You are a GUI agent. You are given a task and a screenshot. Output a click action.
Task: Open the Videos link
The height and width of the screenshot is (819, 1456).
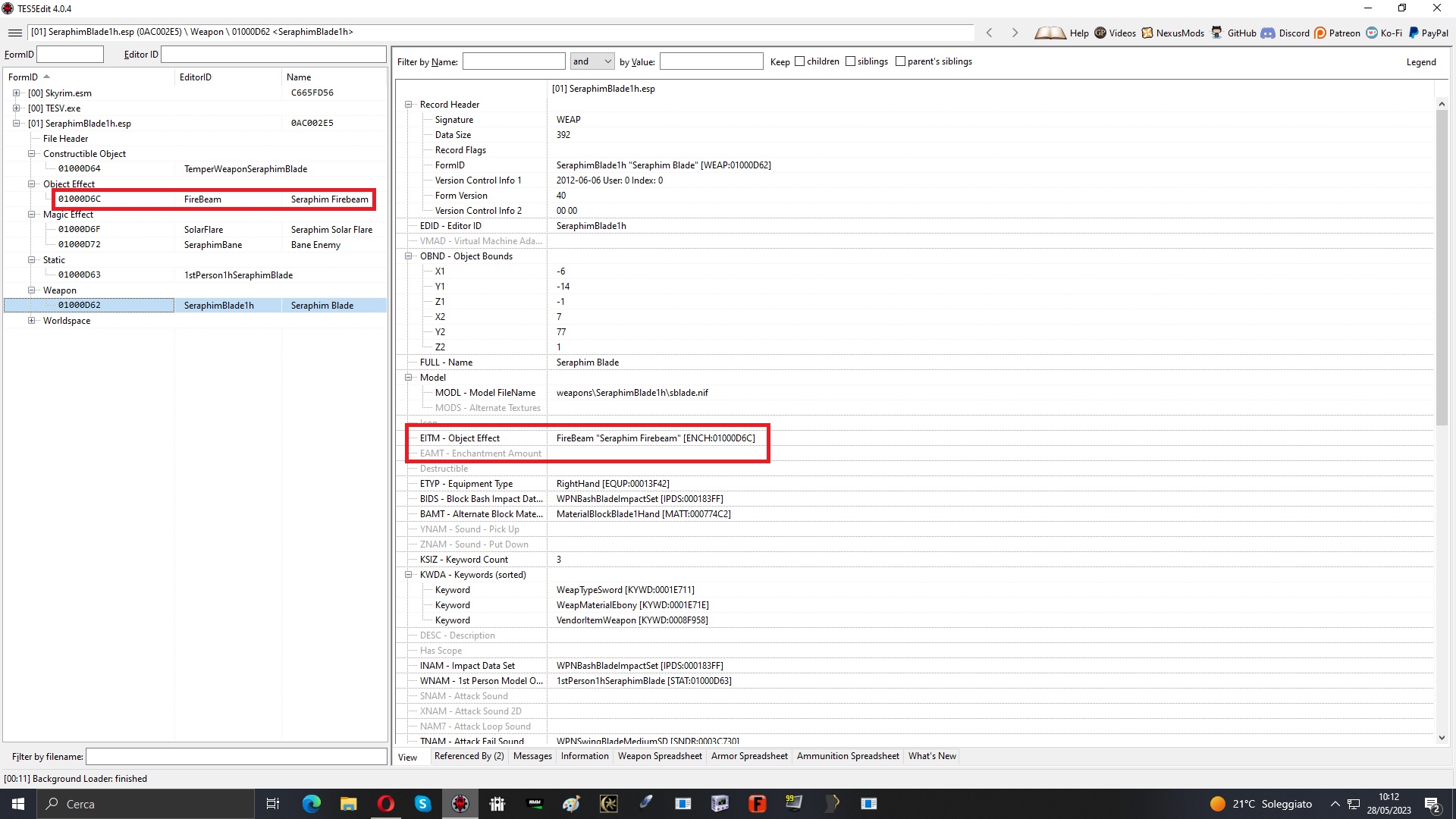point(1115,33)
